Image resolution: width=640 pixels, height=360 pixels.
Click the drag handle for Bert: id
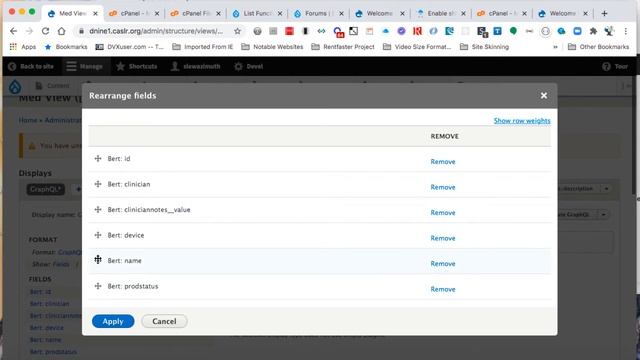click(98, 158)
